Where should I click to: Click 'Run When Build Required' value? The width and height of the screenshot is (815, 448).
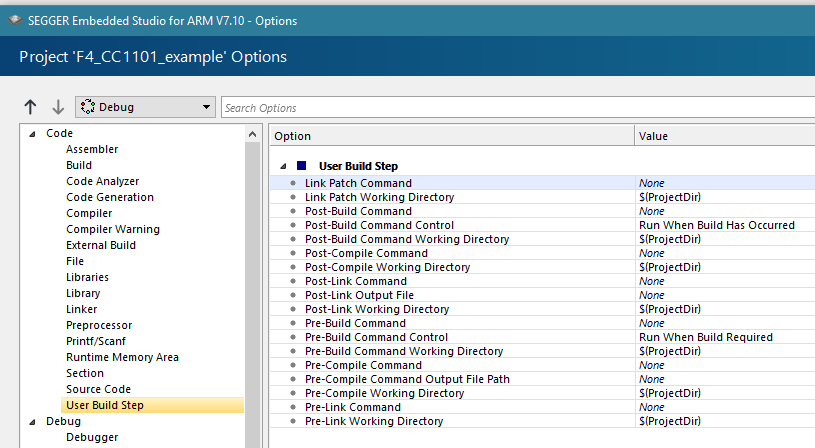[x=706, y=338]
